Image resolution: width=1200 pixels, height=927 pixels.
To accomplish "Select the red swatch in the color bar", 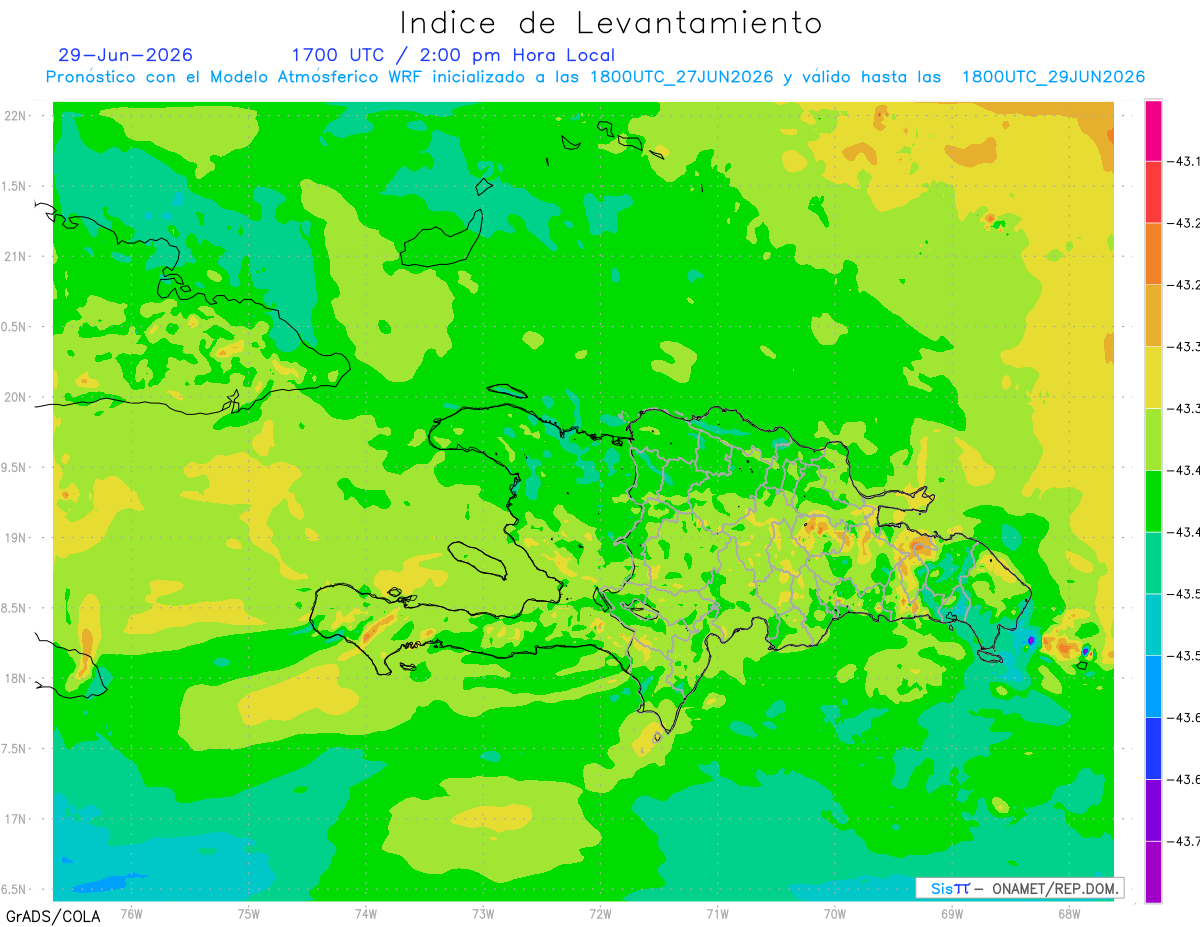I will (1153, 192).
